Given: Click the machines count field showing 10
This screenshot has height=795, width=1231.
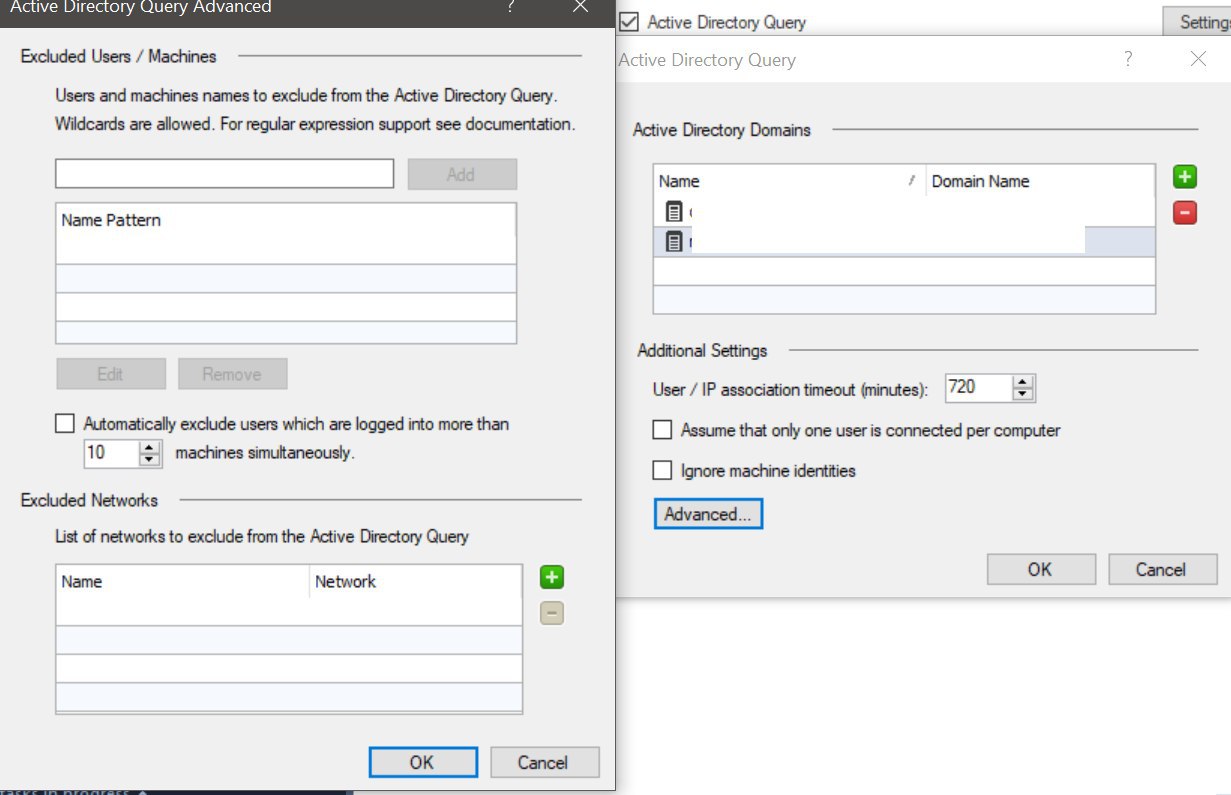Looking at the screenshot, I should click(111, 453).
